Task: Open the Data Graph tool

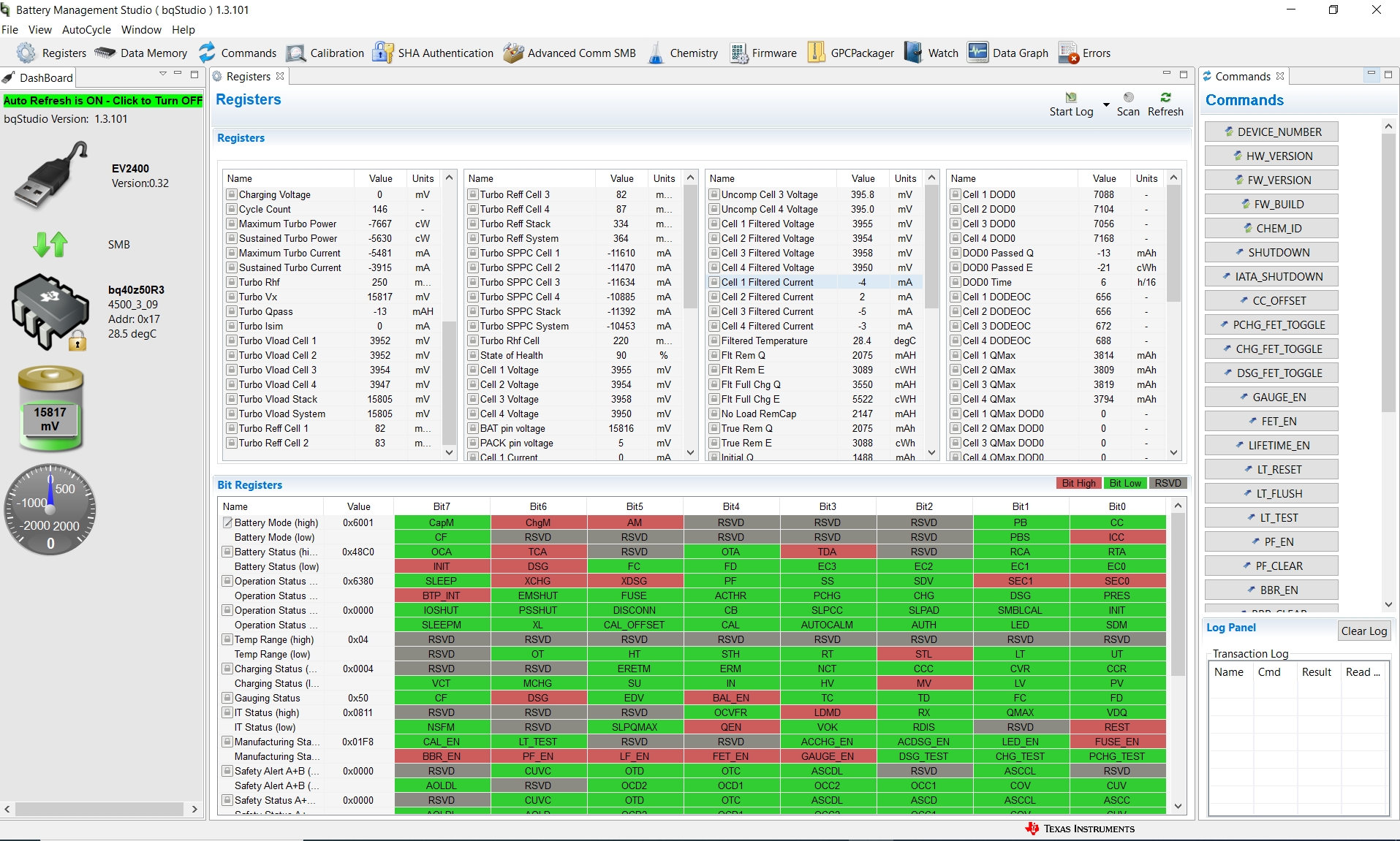Action: tap(1007, 53)
